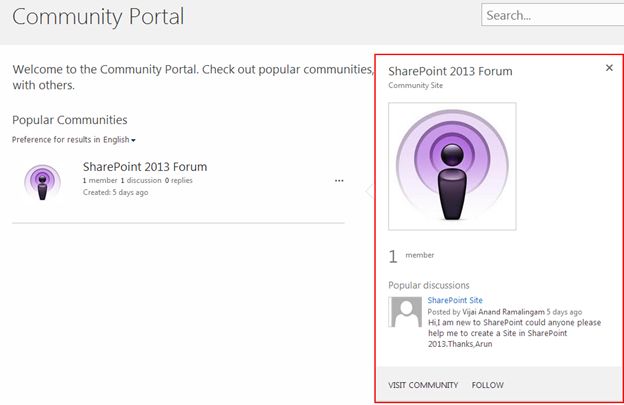Click the large '1 member' count in the panel

click(x=411, y=256)
